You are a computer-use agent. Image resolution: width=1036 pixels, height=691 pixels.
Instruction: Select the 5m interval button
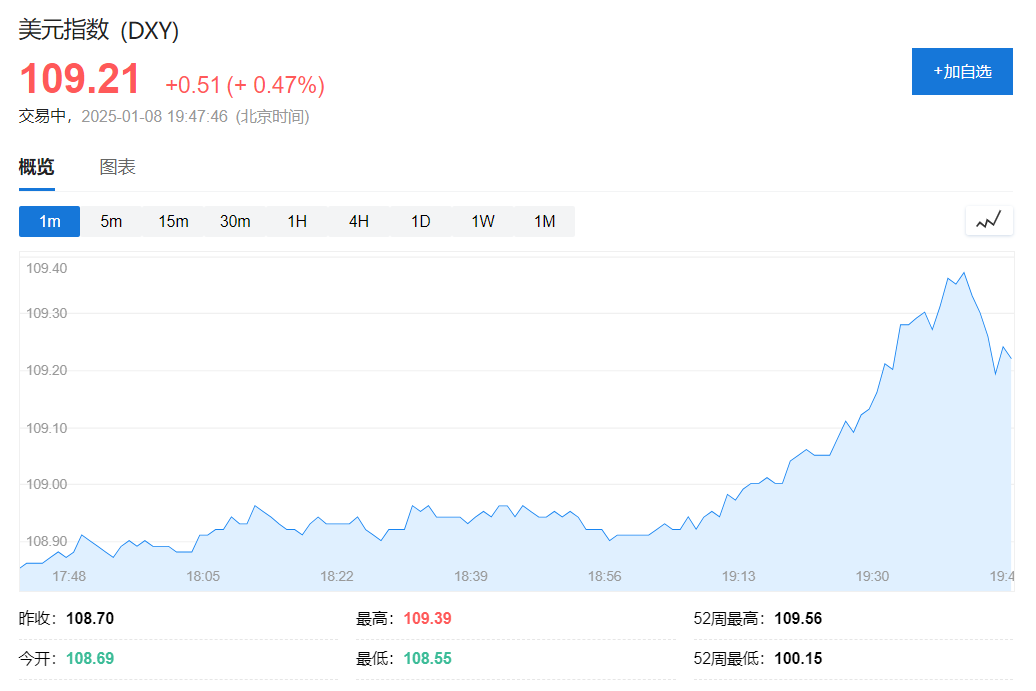click(111, 221)
